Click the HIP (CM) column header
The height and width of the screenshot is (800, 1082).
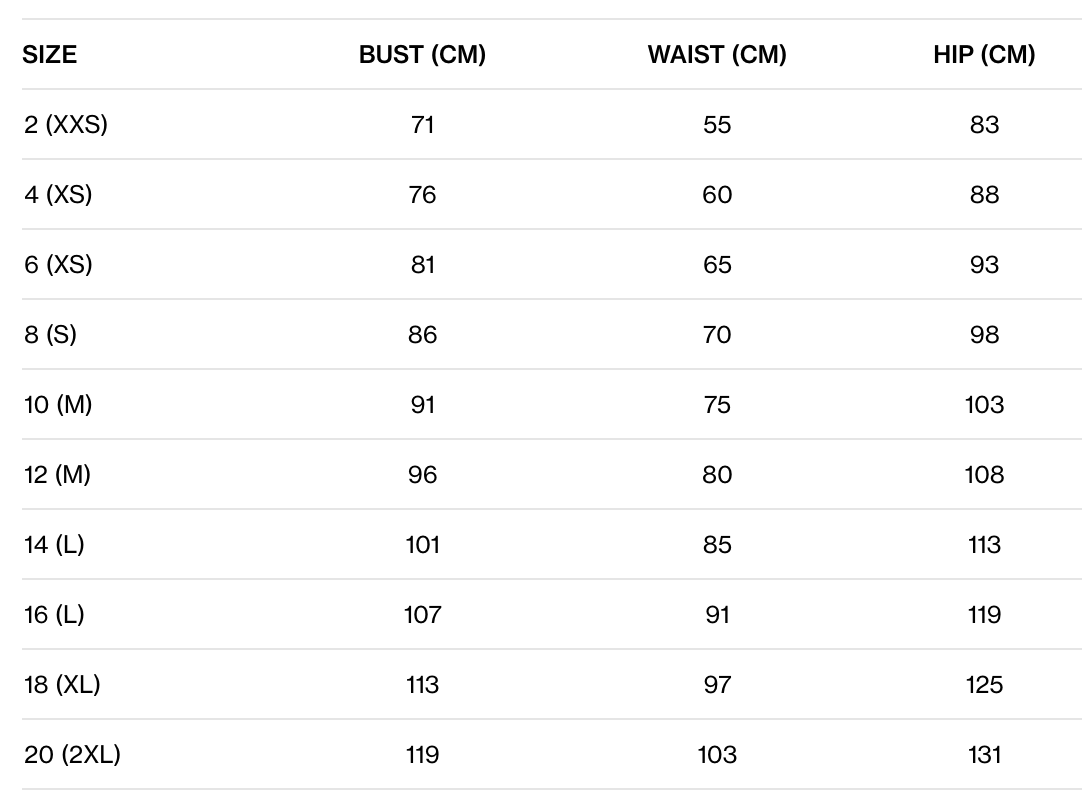tap(984, 55)
